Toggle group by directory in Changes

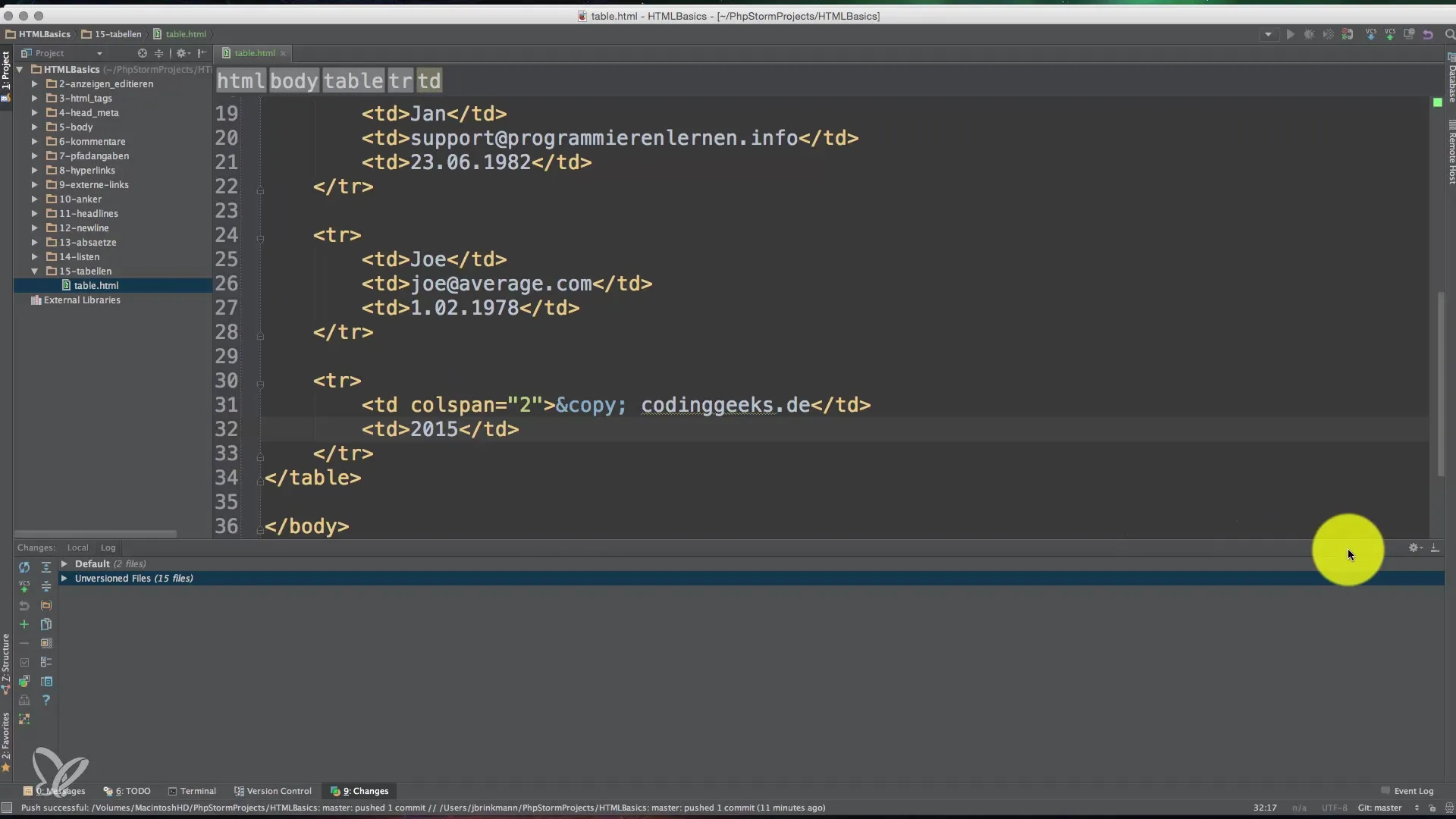tap(46, 605)
